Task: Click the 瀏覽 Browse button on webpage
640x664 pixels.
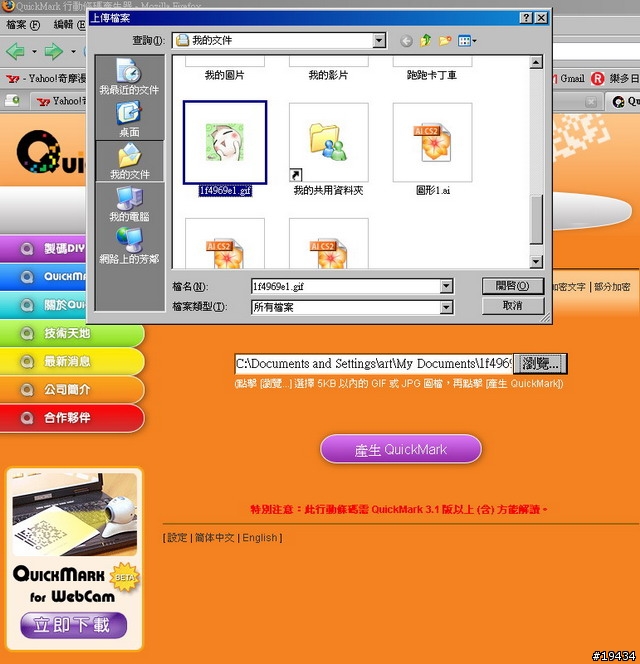Action: pyautogui.click(x=540, y=364)
